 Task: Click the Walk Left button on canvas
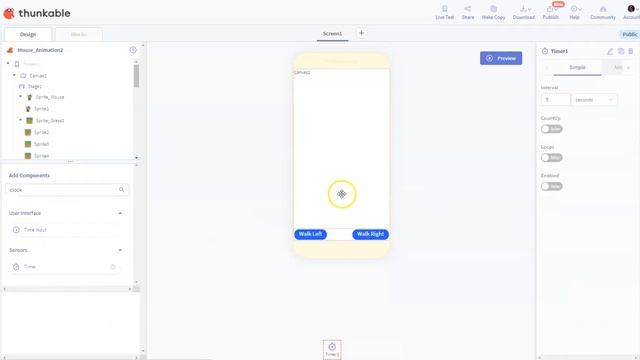tap(310, 234)
